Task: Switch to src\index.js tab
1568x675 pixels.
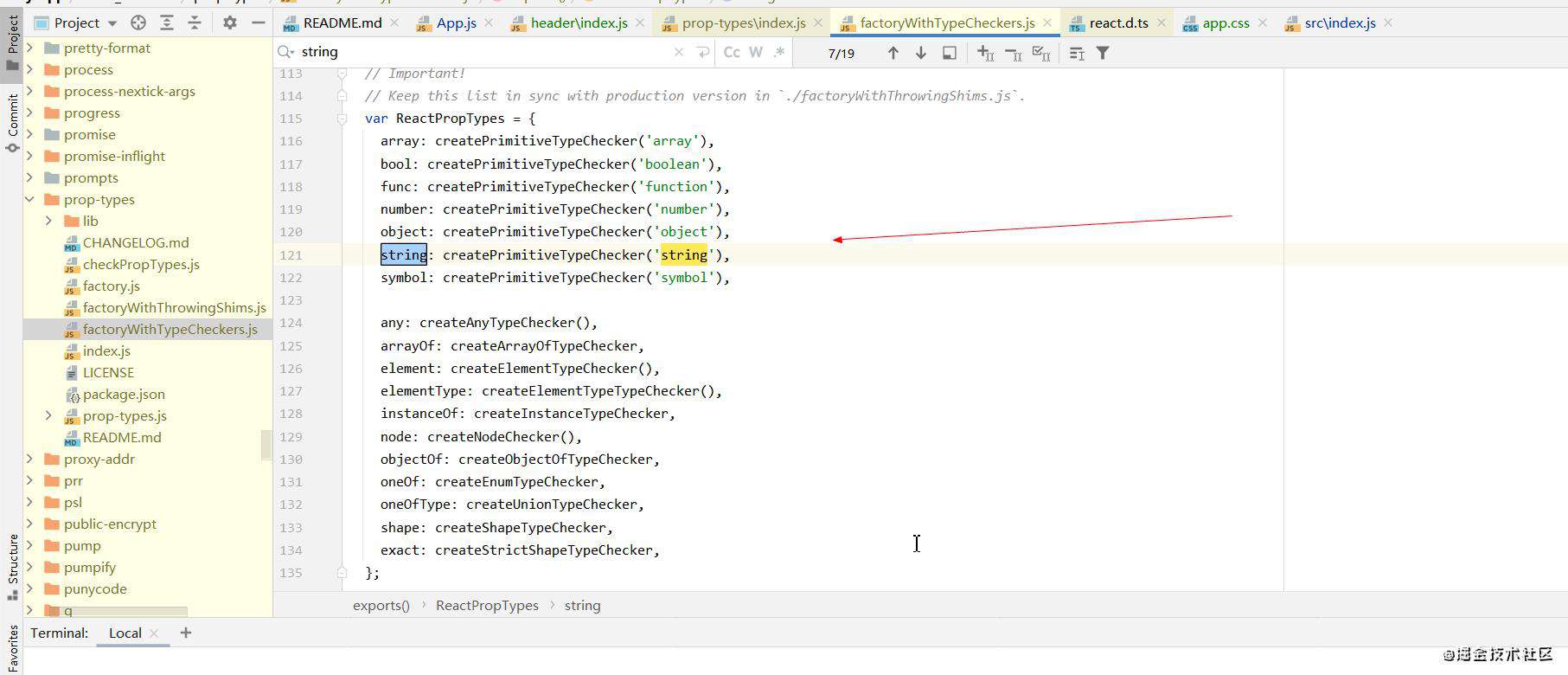Action: tap(1340, 23)
